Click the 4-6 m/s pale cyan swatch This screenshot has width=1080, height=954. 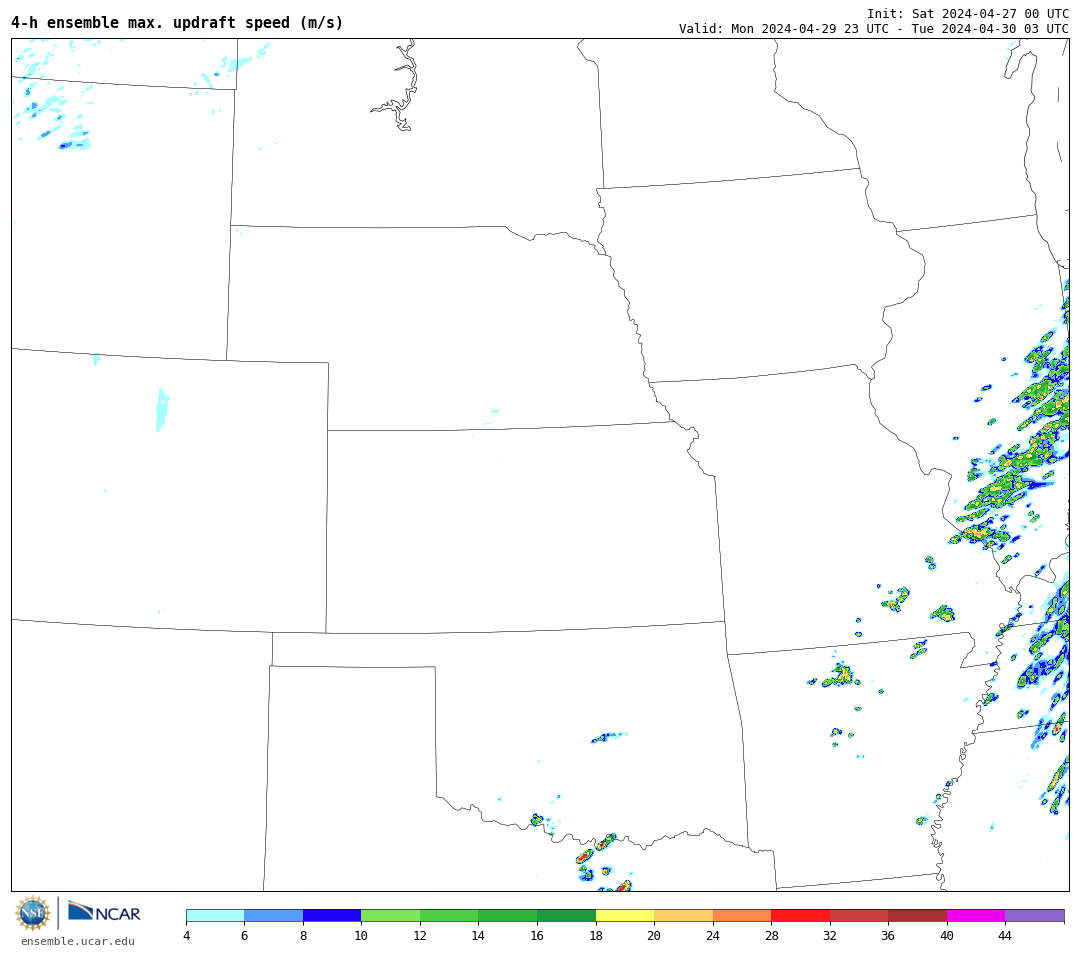(x=216, y=915)
